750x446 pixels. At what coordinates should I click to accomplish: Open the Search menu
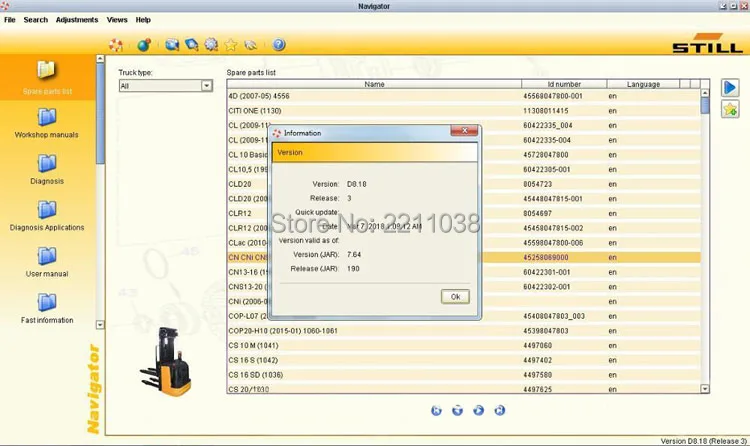tap(35, 20)
